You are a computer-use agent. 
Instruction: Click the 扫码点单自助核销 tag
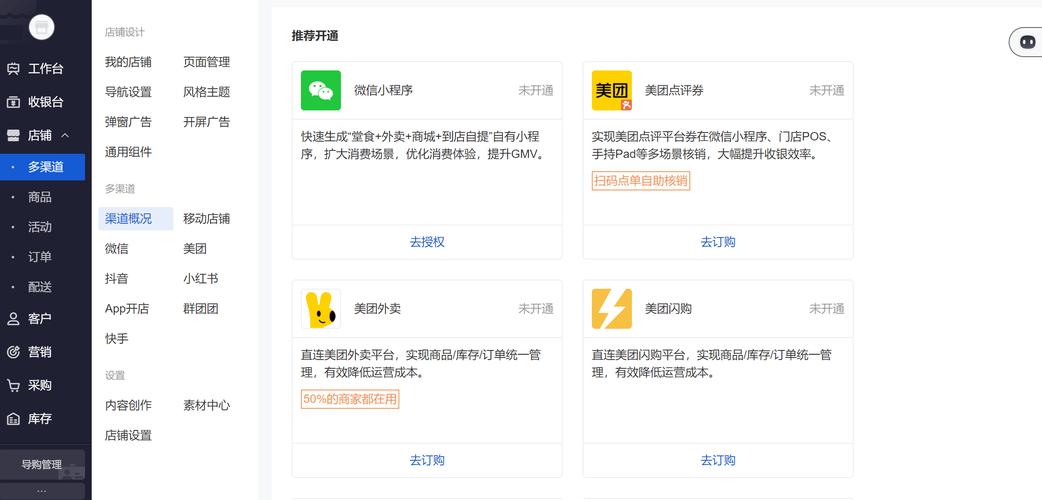pyautogui.click(x=641, y=181)
